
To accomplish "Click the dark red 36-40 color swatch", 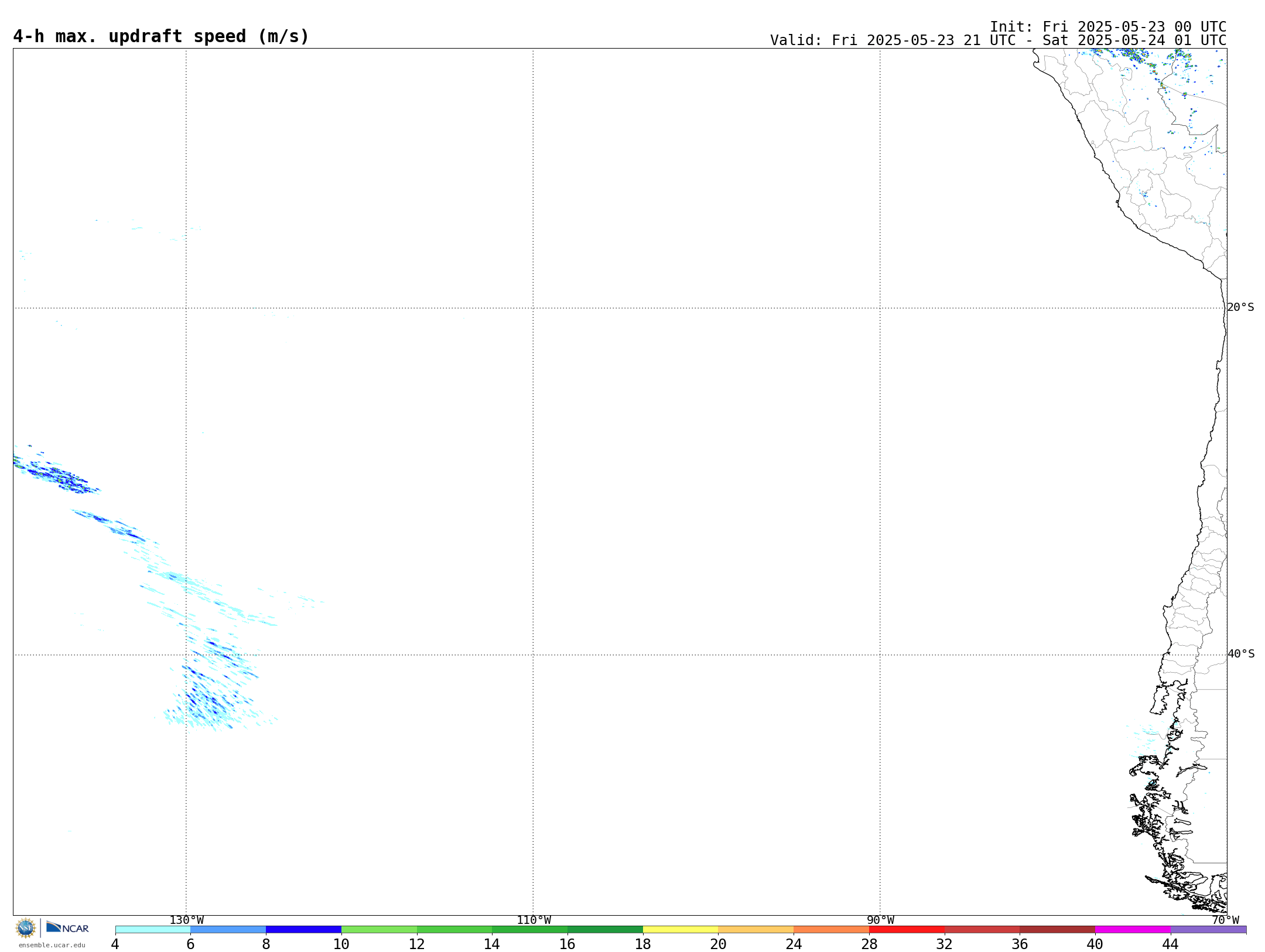I will pyautogui.click(x=1058, y=930).
